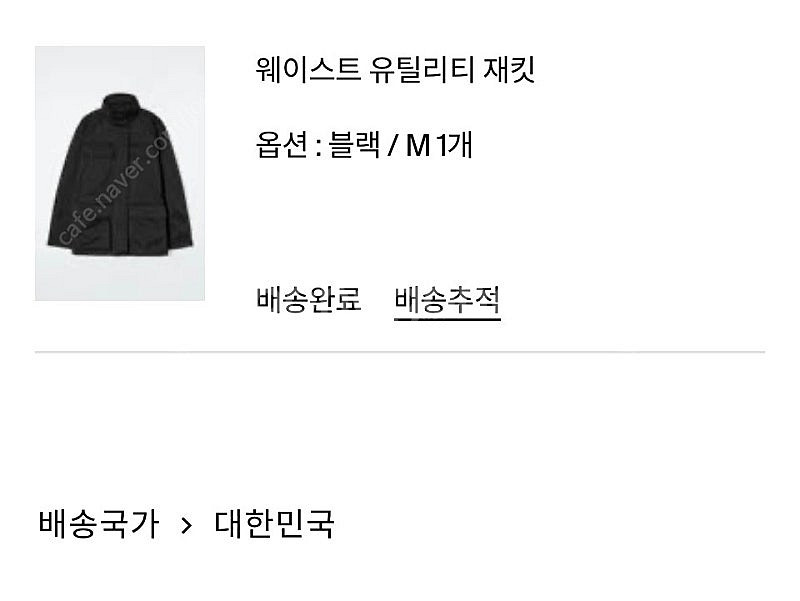Screen dimensions: 800x601
Task: Click the chevron arrow beside 배송국가
Action: pos(187,524)
